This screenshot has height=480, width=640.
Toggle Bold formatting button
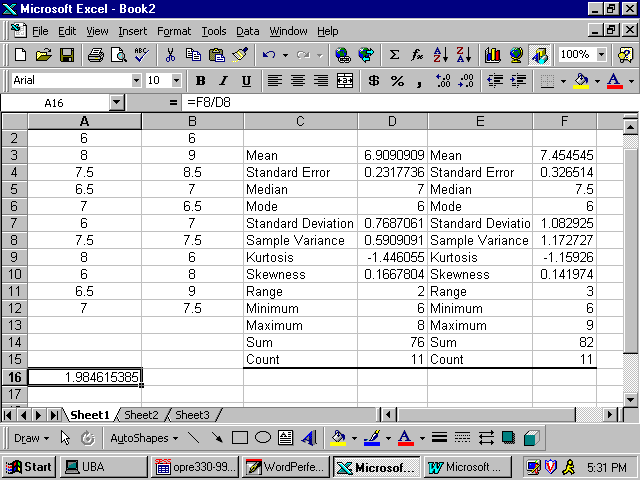tap(200, 80)
